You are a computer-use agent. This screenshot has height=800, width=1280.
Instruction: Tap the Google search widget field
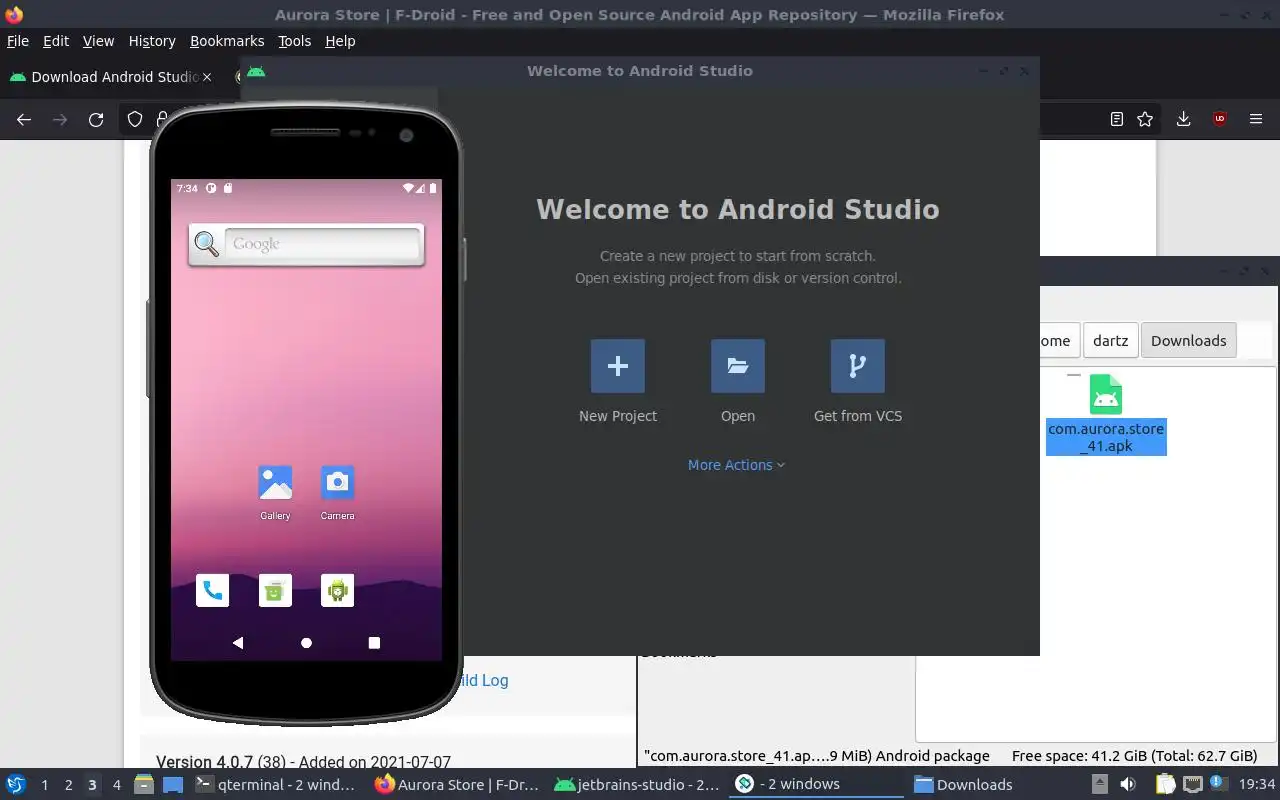tap(322, 244)
